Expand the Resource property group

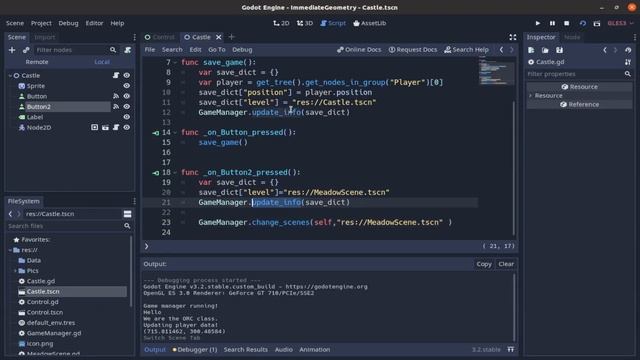coord(531,96)
